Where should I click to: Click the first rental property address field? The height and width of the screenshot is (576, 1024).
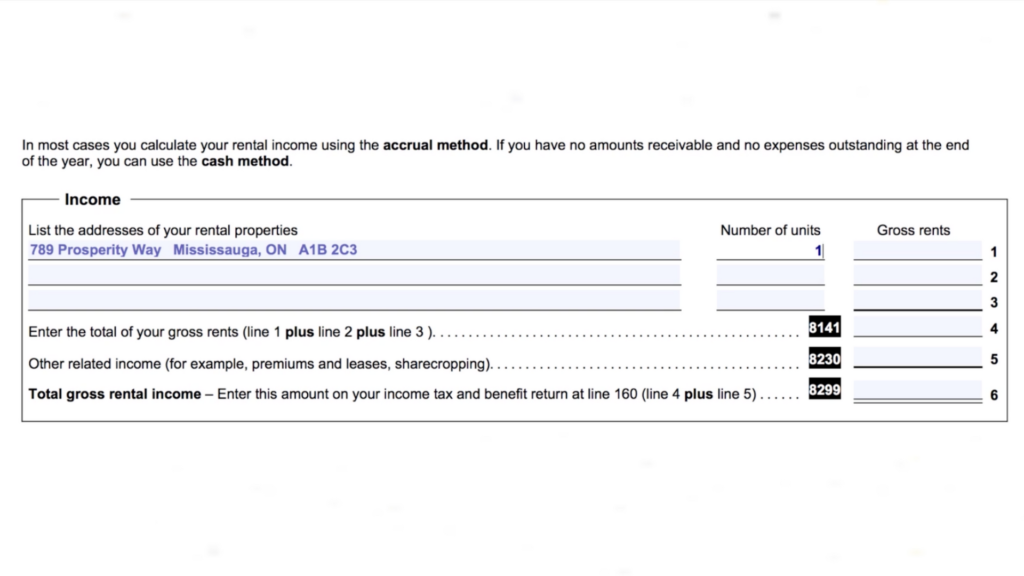(x=354, y=250)
